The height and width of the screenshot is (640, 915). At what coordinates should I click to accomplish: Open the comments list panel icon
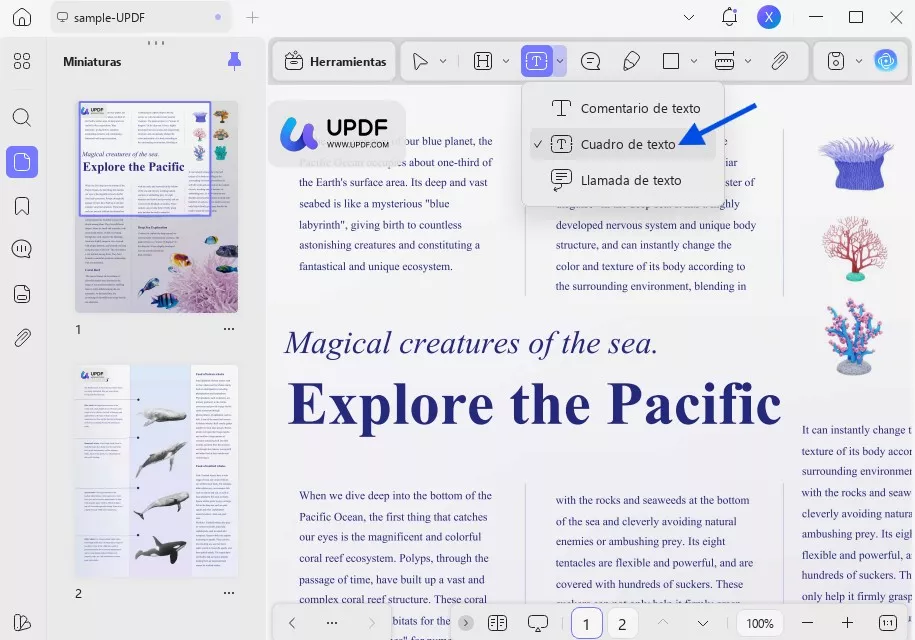click(22, 249)
